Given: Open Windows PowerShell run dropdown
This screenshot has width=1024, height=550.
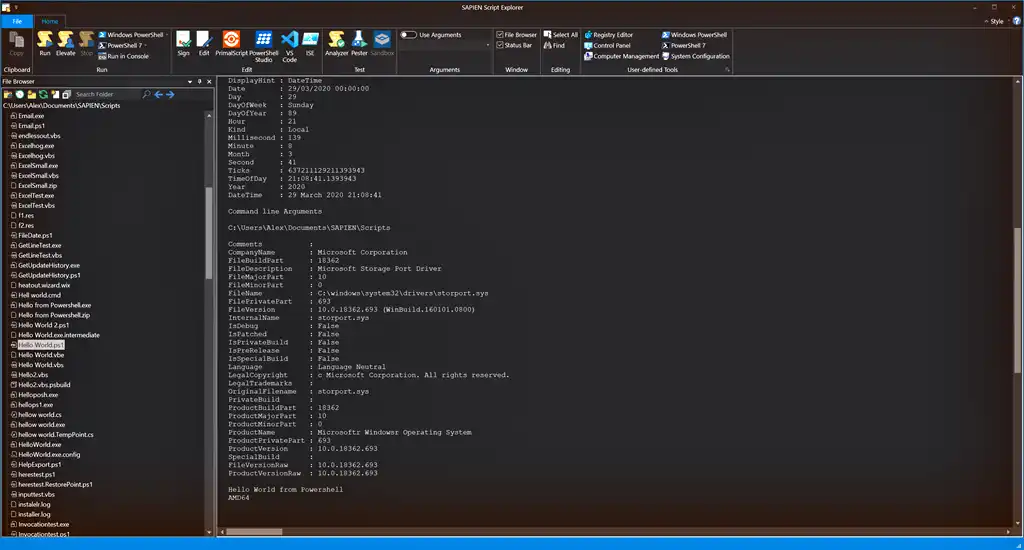Looking at the screenshot, I should (x=167, y=35).
